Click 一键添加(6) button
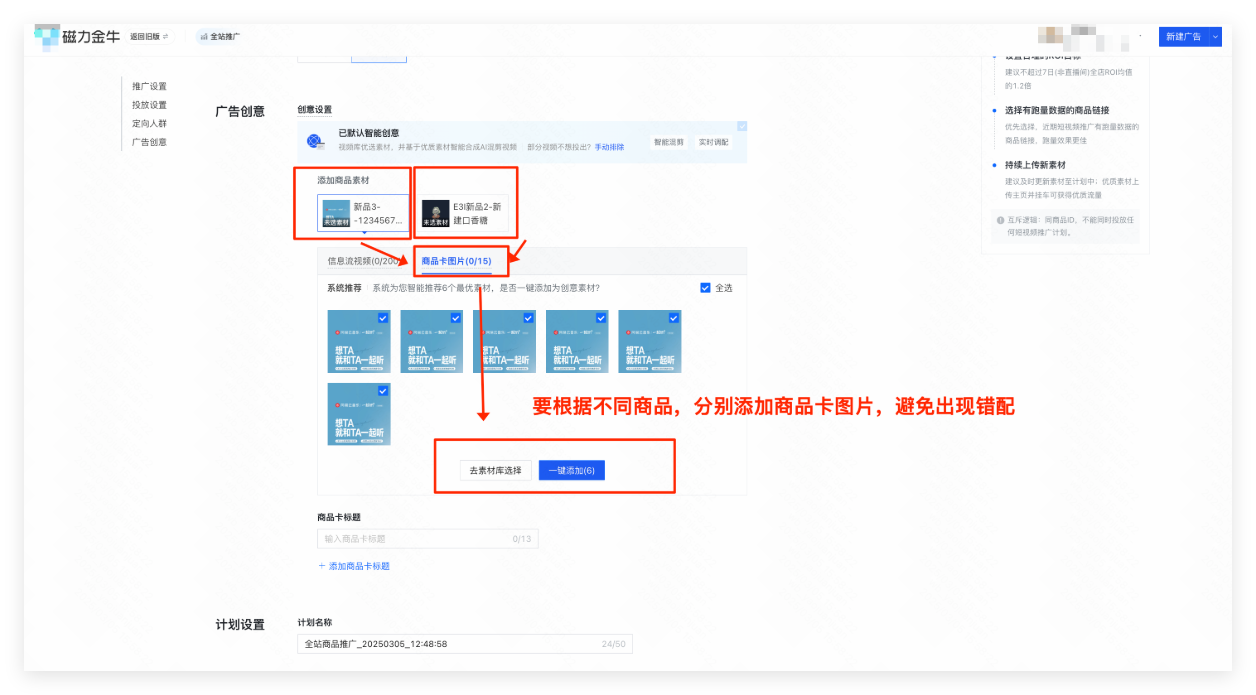Viewport: 1256px width, 695px height. [x=572, y=470]
